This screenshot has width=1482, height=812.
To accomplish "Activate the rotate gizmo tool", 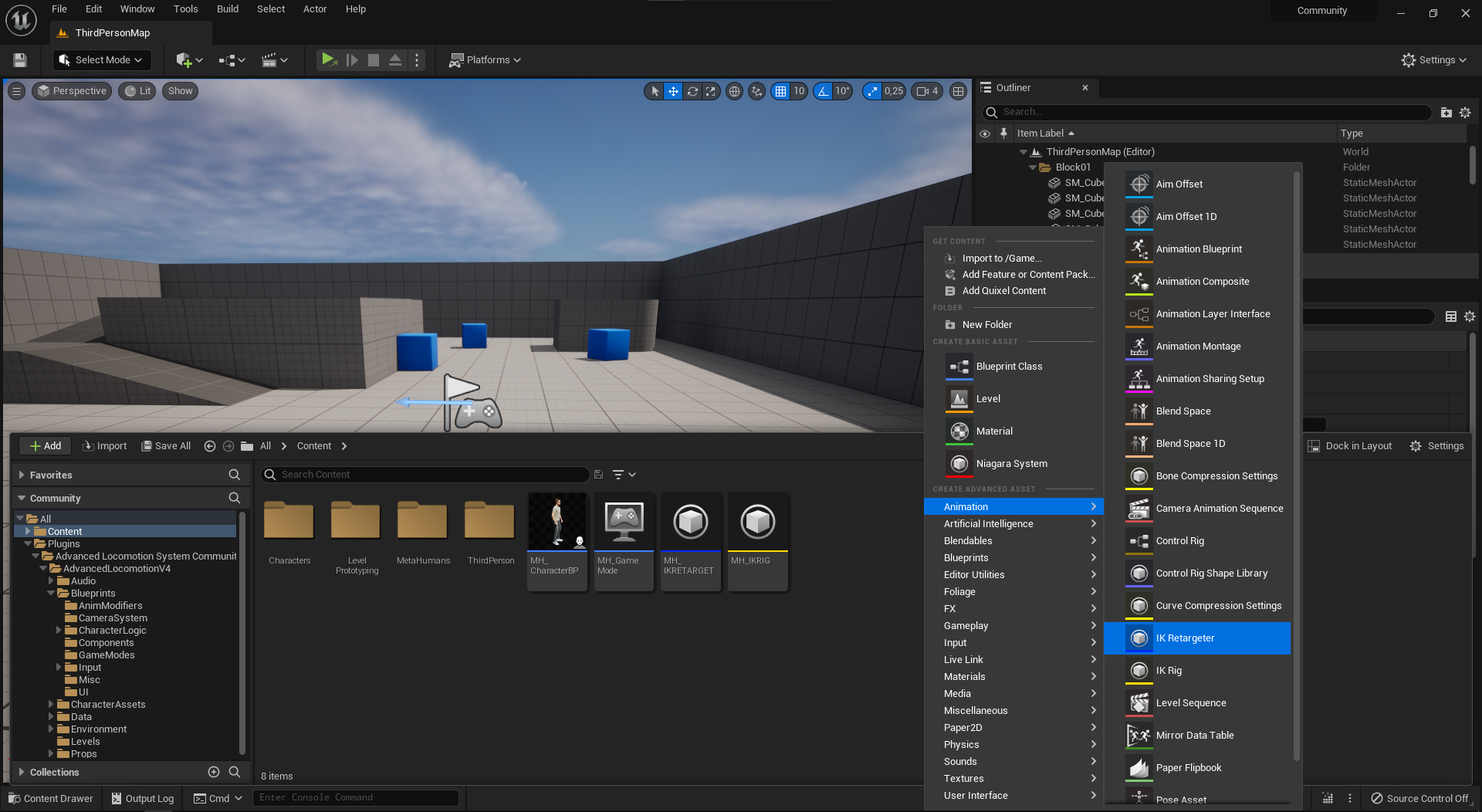I will [692, 91].
